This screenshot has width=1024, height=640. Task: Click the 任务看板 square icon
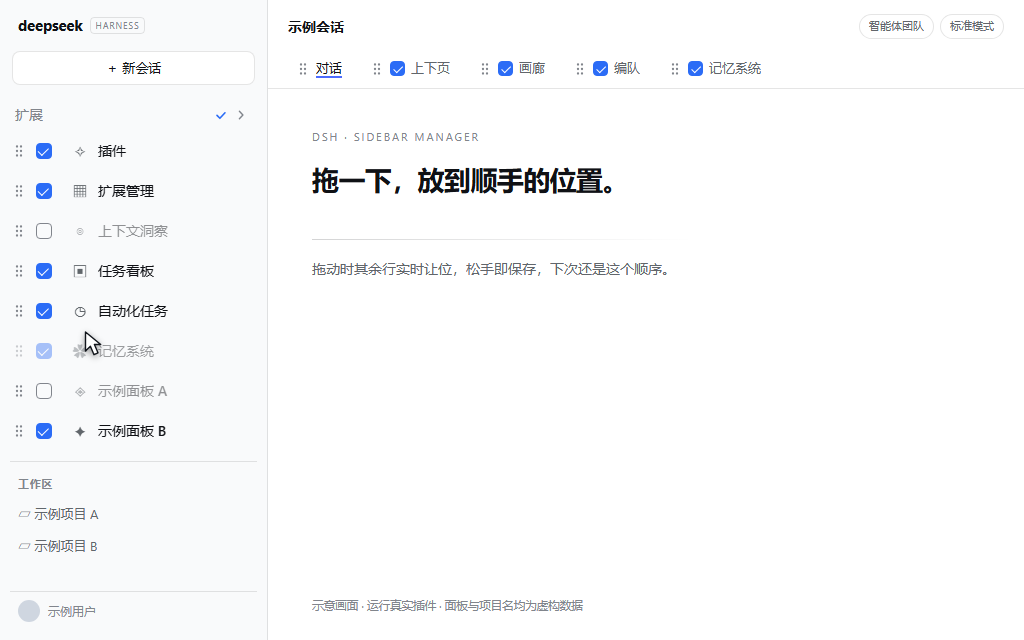[80, 271]
